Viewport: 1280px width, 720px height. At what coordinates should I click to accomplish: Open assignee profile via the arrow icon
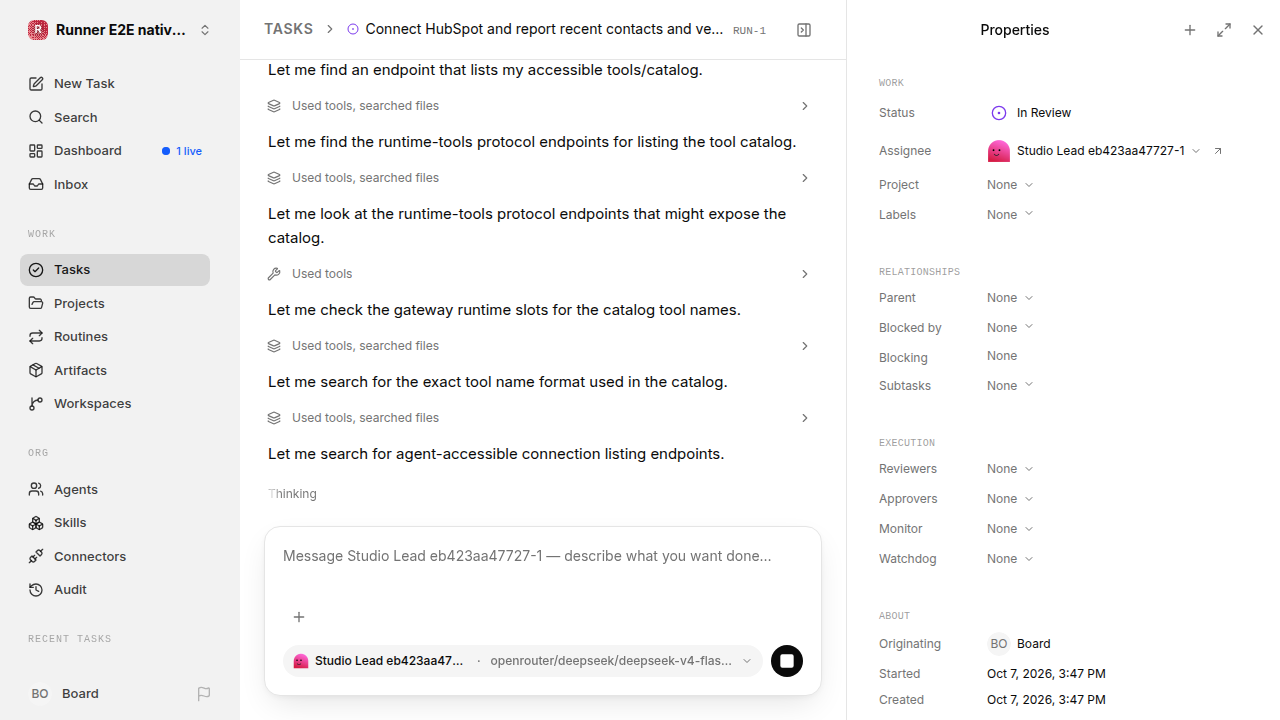point(1218,151)
